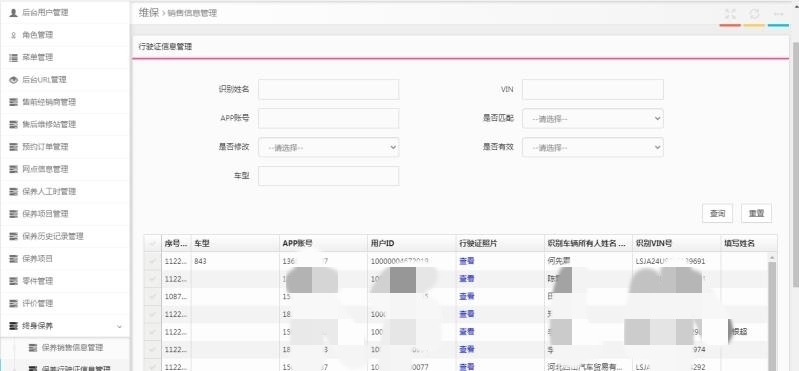The image size is (799, 371).
Task: Click the 行驶证信息管理 panel title
Action: (165, 46)
